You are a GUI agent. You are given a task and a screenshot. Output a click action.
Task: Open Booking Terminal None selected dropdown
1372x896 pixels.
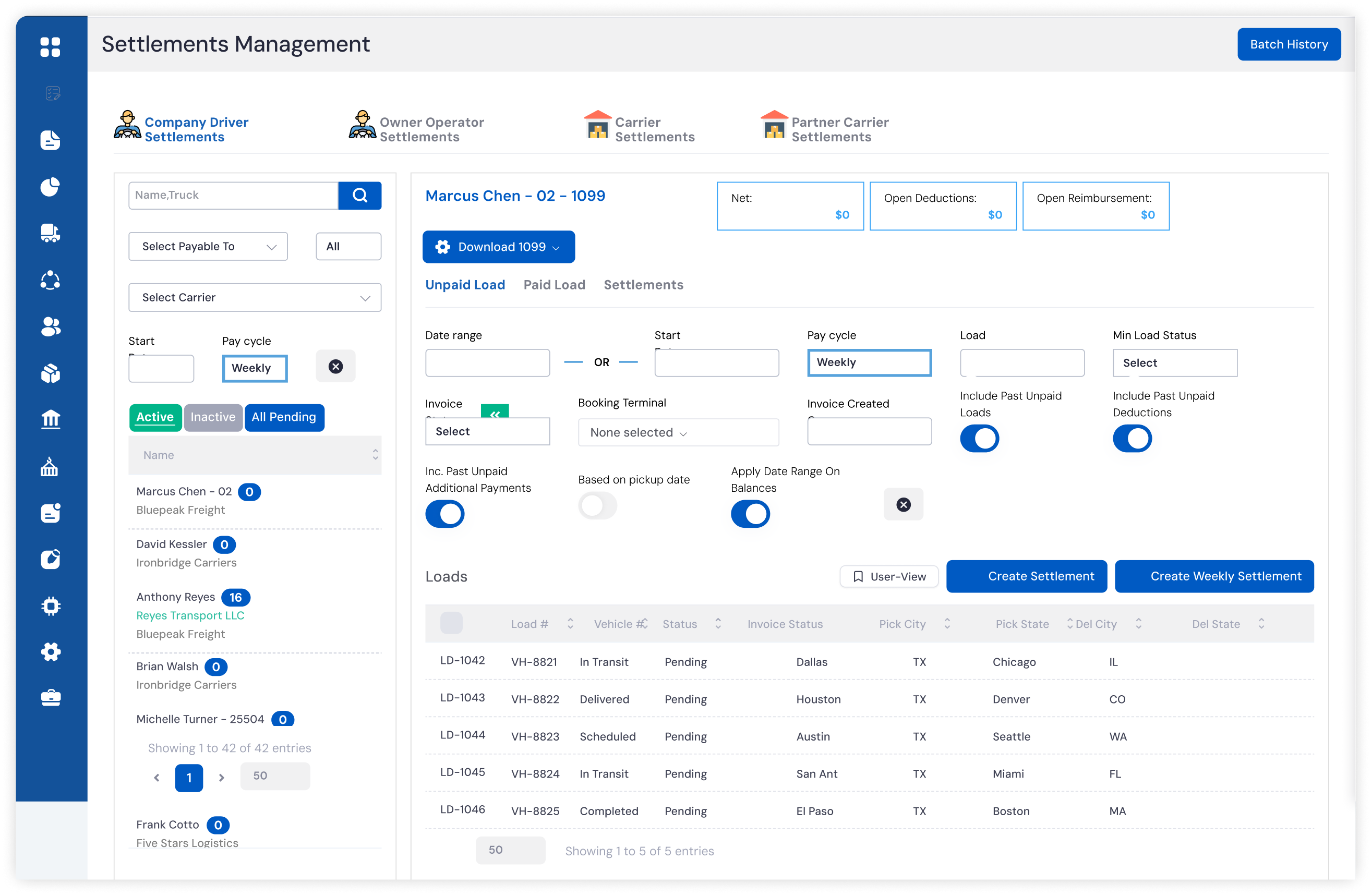click(x=679, y=432)
